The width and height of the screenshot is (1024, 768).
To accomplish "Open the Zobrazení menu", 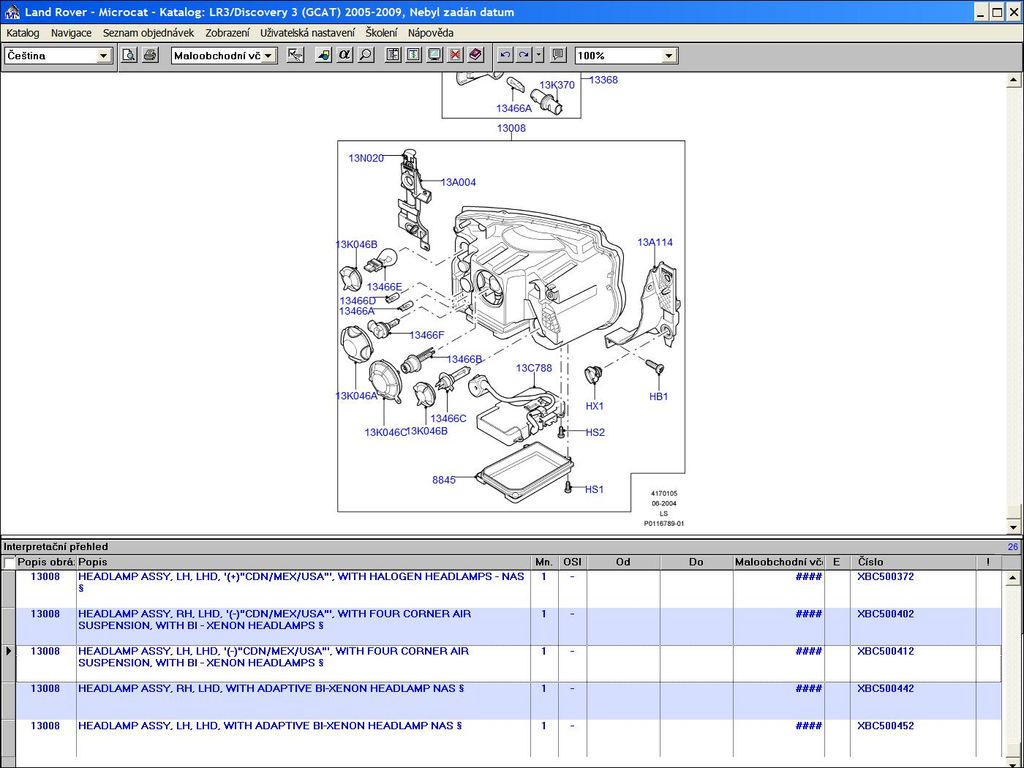I will (x=227, y=33).
